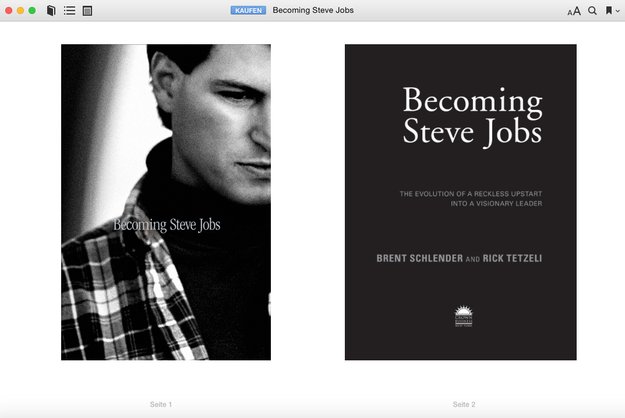625x418 pixels.
Task: Click the book cover photo page
Action: click(166, 202)
